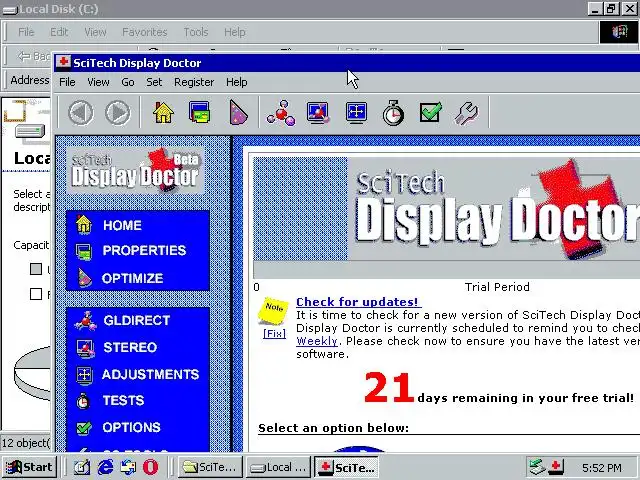The height and width of the screenshot is (480, 640).
Task: Launch Opera from the Quick Launch bar
Action: click(x=150, y=467)
